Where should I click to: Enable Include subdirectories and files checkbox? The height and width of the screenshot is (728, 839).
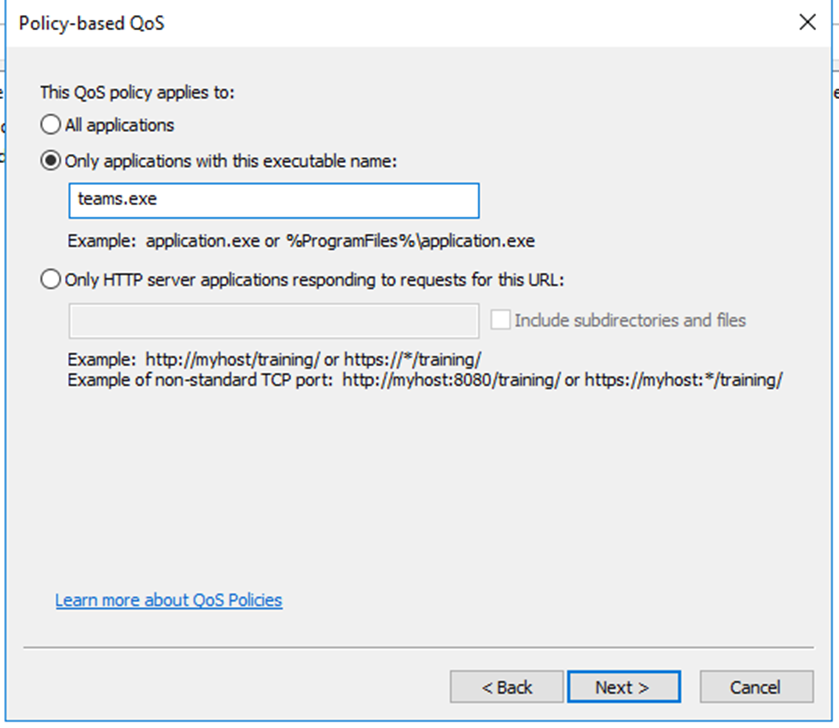pos(500,320)
